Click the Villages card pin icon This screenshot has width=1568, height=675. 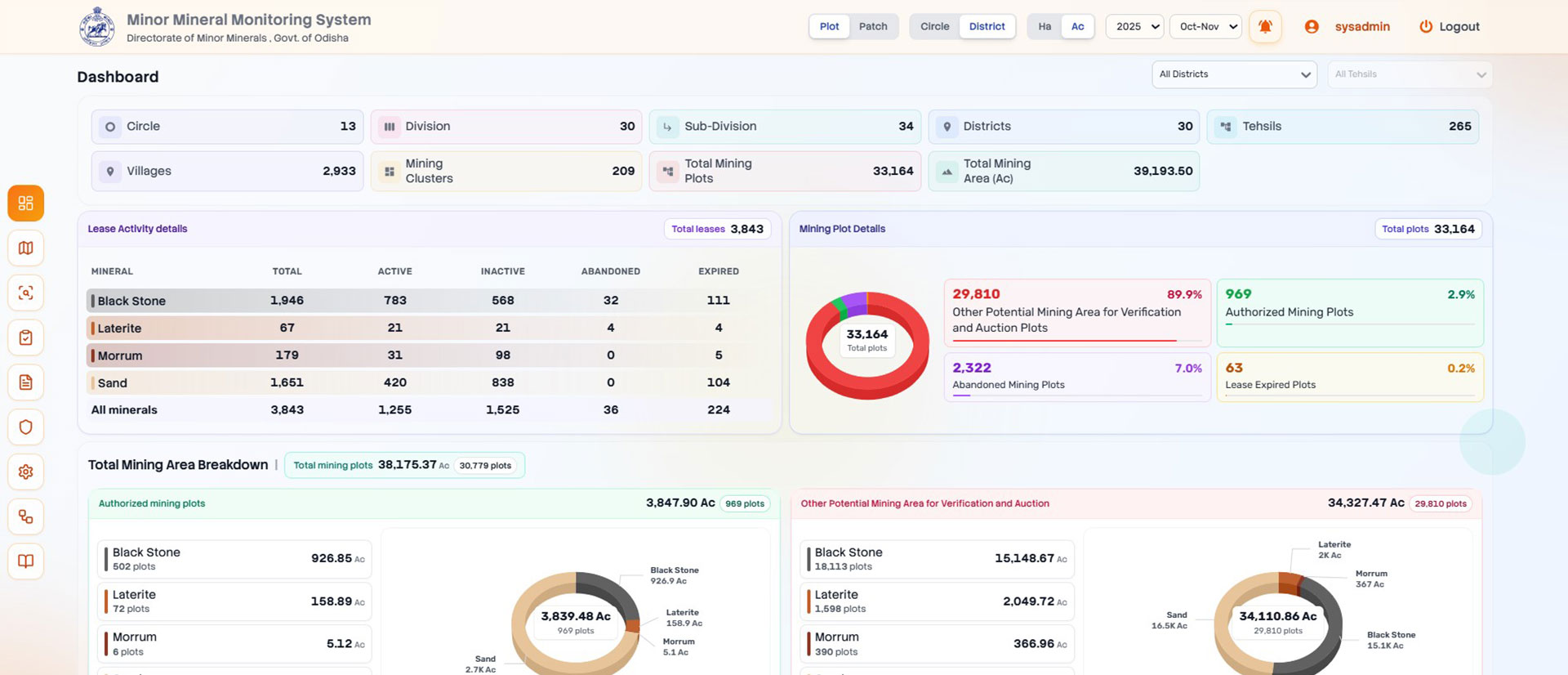pos(110,172)
